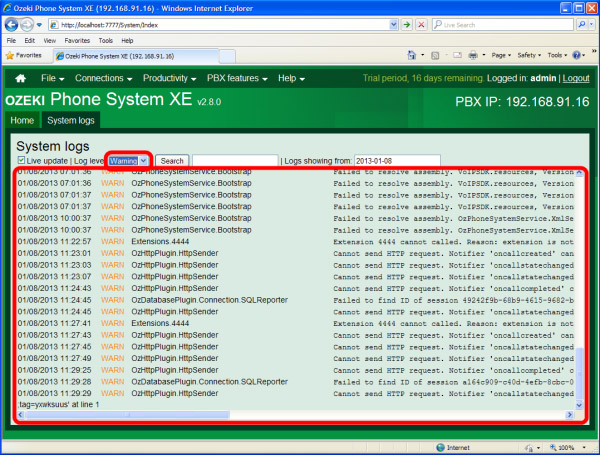Click the green Go arrow beside address bar
The width and height of the screenshot is (600, 455).
pyautogui.click(x=406, y=25)
